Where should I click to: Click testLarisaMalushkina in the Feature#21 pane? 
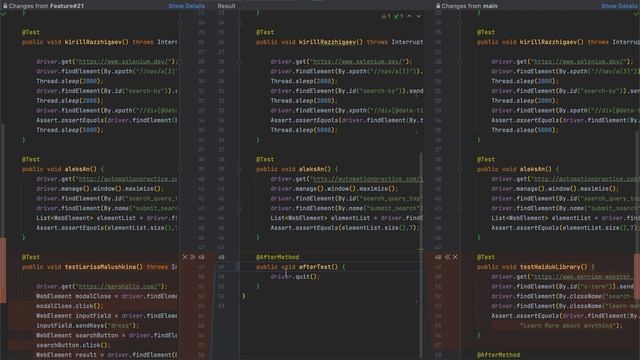100,267
